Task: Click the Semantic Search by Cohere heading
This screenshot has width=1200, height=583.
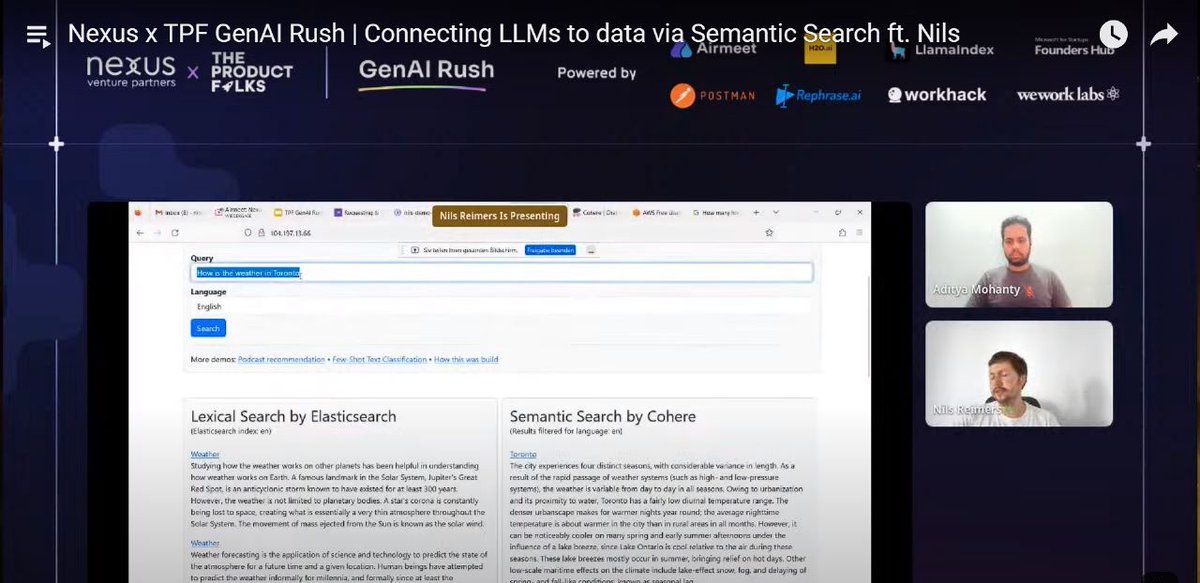Action: [603, 416]
